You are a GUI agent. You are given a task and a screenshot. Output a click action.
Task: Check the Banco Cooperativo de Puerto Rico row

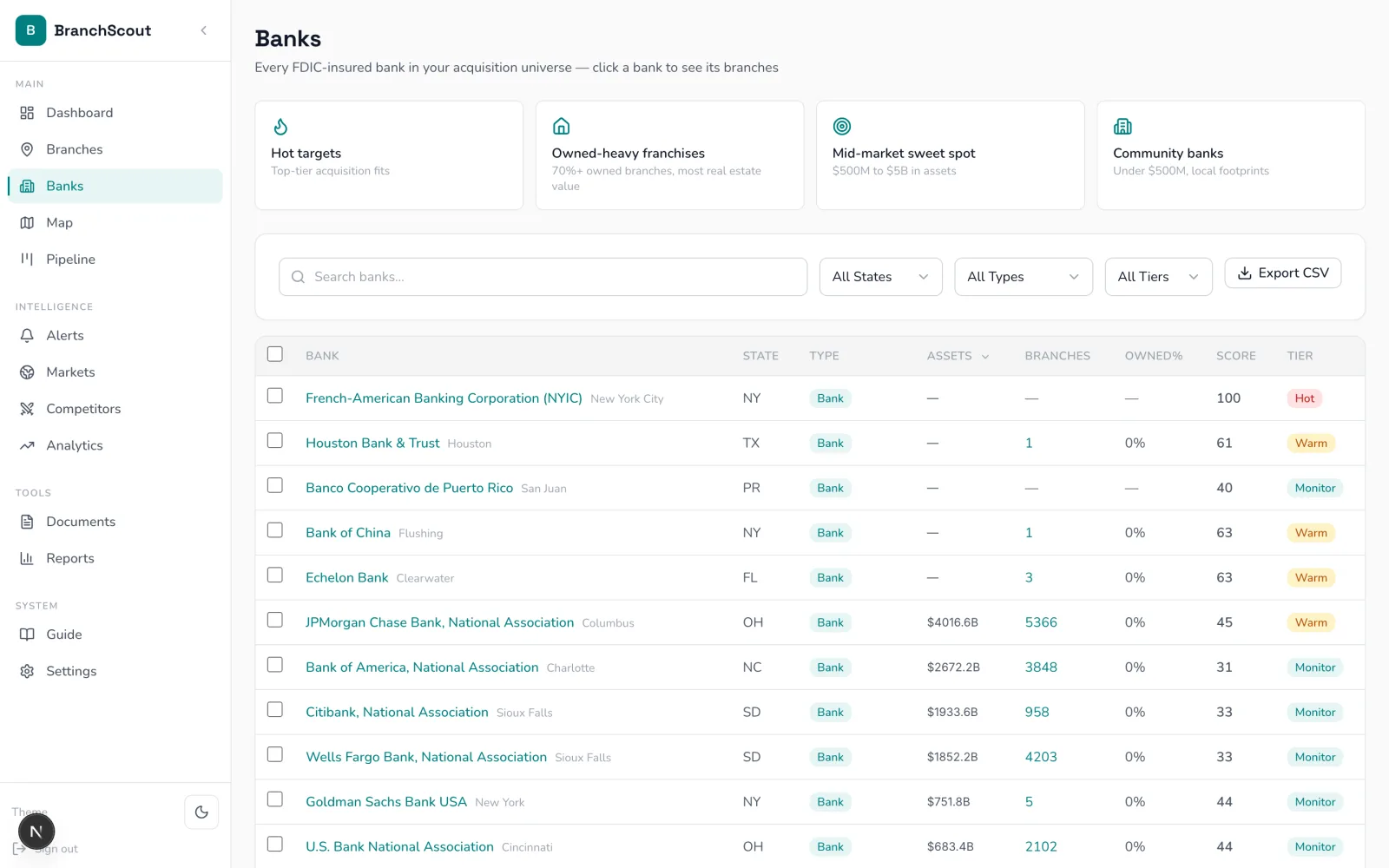click(275, 485)
